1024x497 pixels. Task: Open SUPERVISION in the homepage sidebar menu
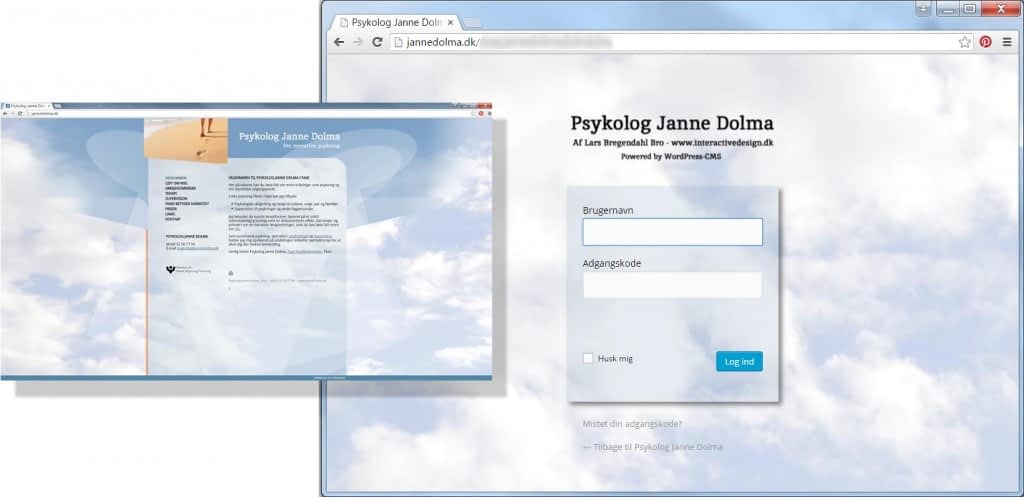pyautogui.click(x=176, y=199)
